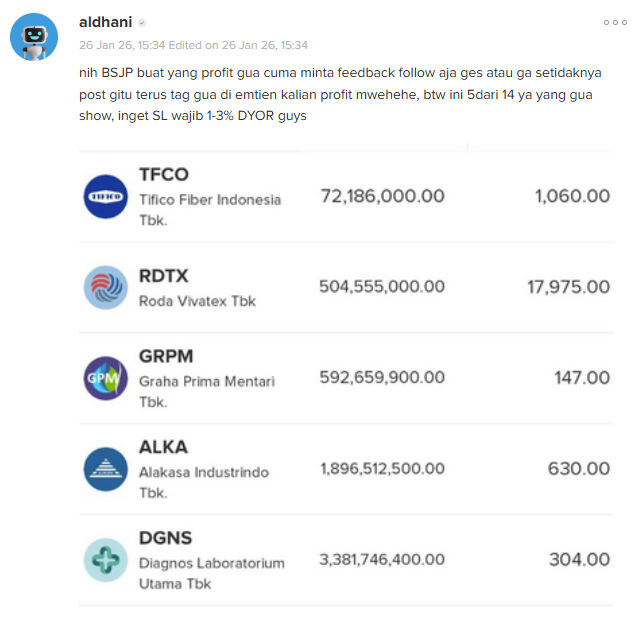The height and width of the screenshot is (626, 643).
Task: Click the ALKA Alakasa Industrindo logo
Action: coord(105,469)
